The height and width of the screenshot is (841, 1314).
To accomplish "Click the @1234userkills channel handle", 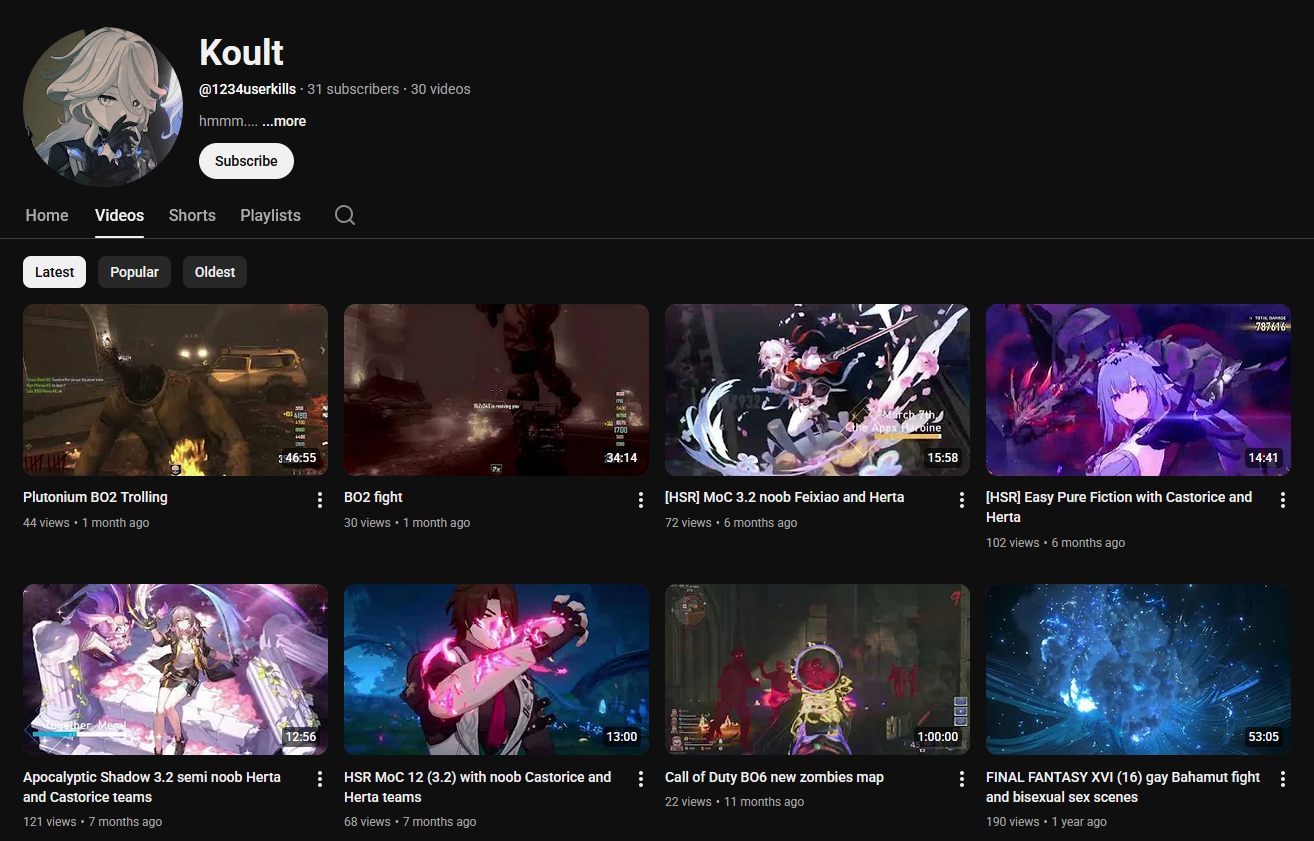I will pos(247,89).
